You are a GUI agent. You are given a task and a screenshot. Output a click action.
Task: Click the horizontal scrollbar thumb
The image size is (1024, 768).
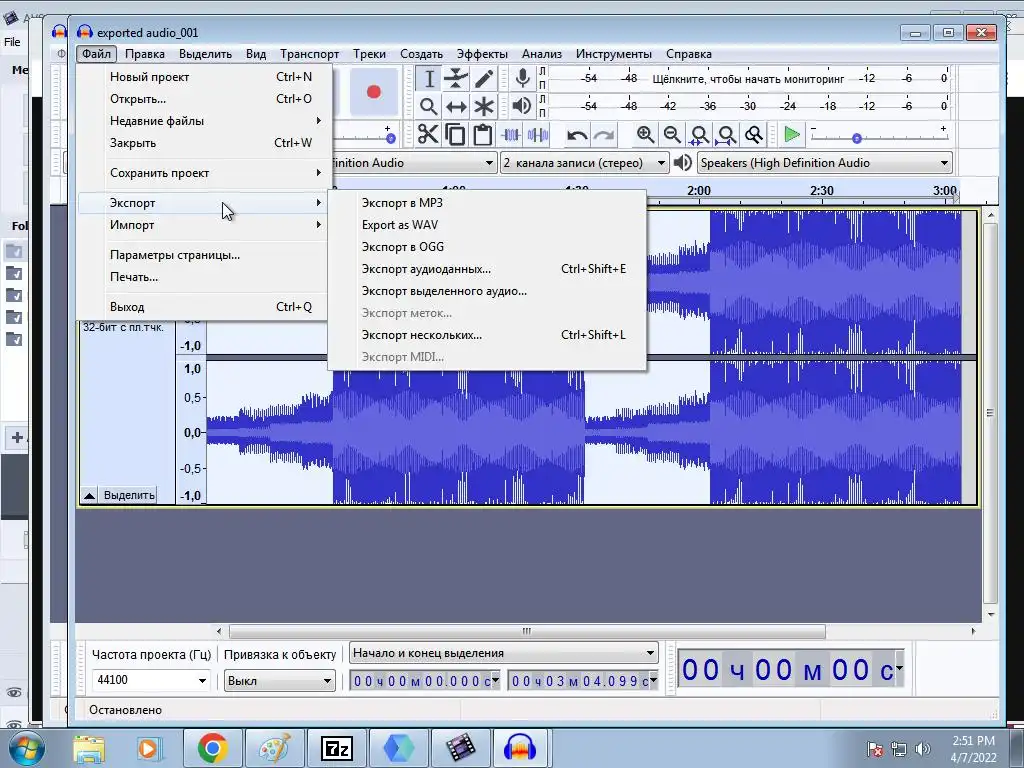pyautogui.click(x=527, y=631)
